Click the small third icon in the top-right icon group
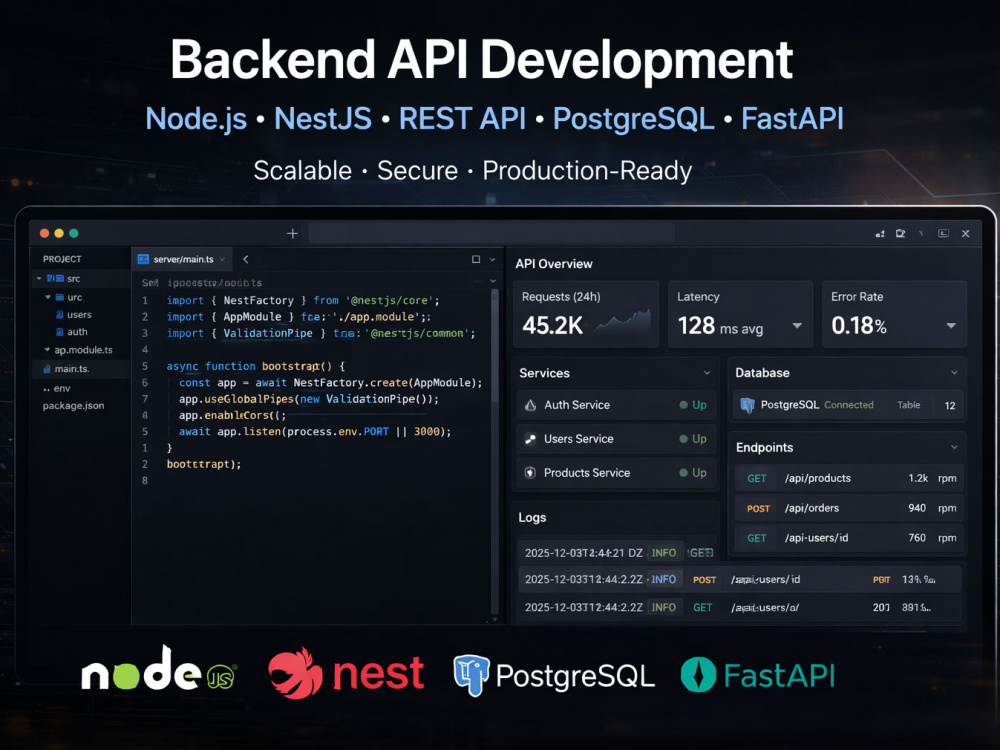This screenshot has width=1000, height=750. pos(921,233)
